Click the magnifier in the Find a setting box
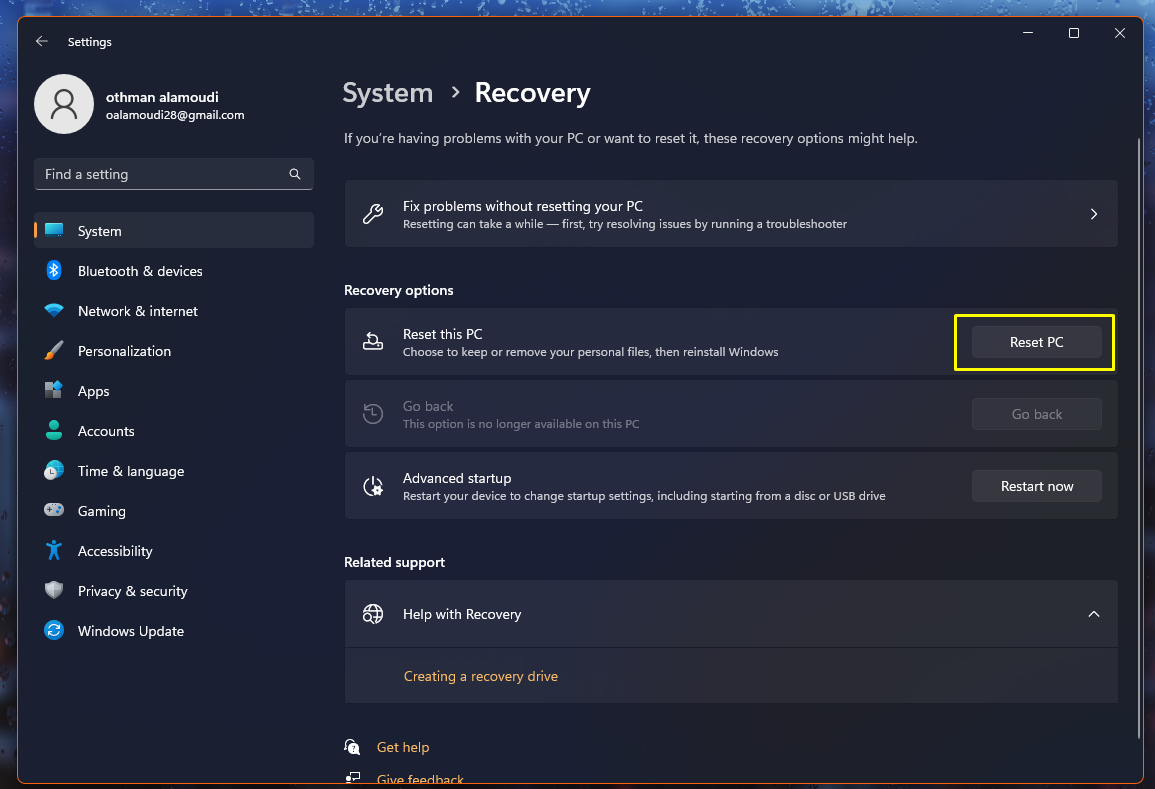This screenshot has height=789, width=1155. [295, 173]
